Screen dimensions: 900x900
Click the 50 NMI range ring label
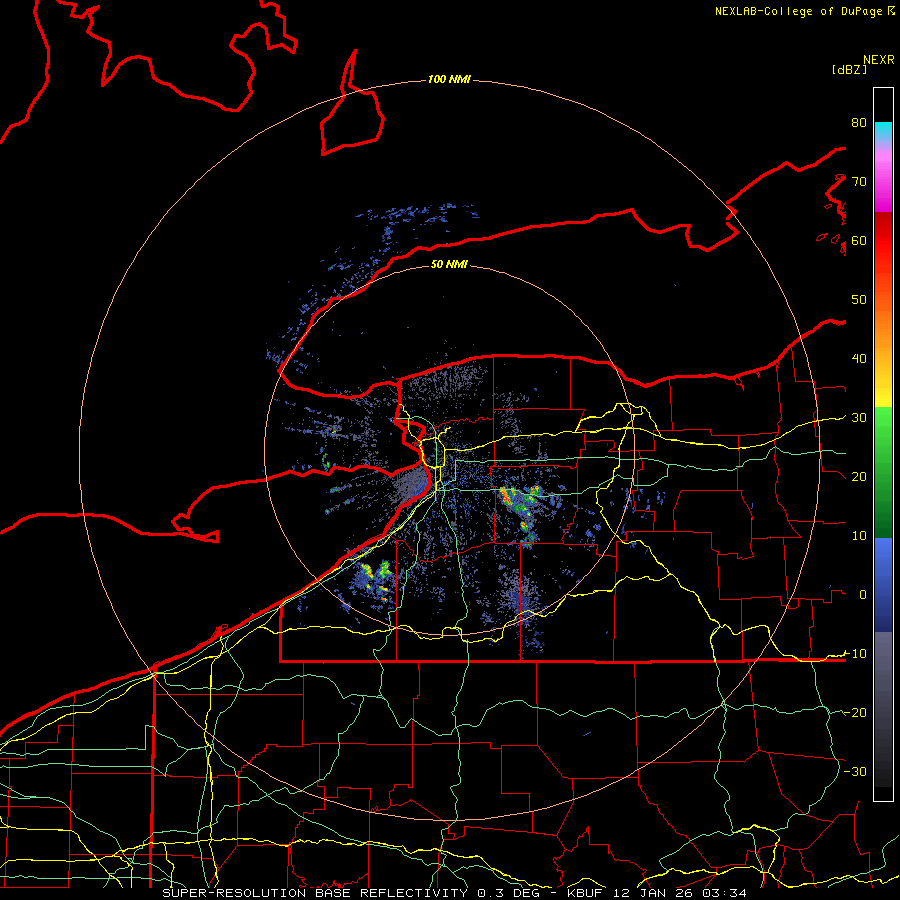coord(449,264)
